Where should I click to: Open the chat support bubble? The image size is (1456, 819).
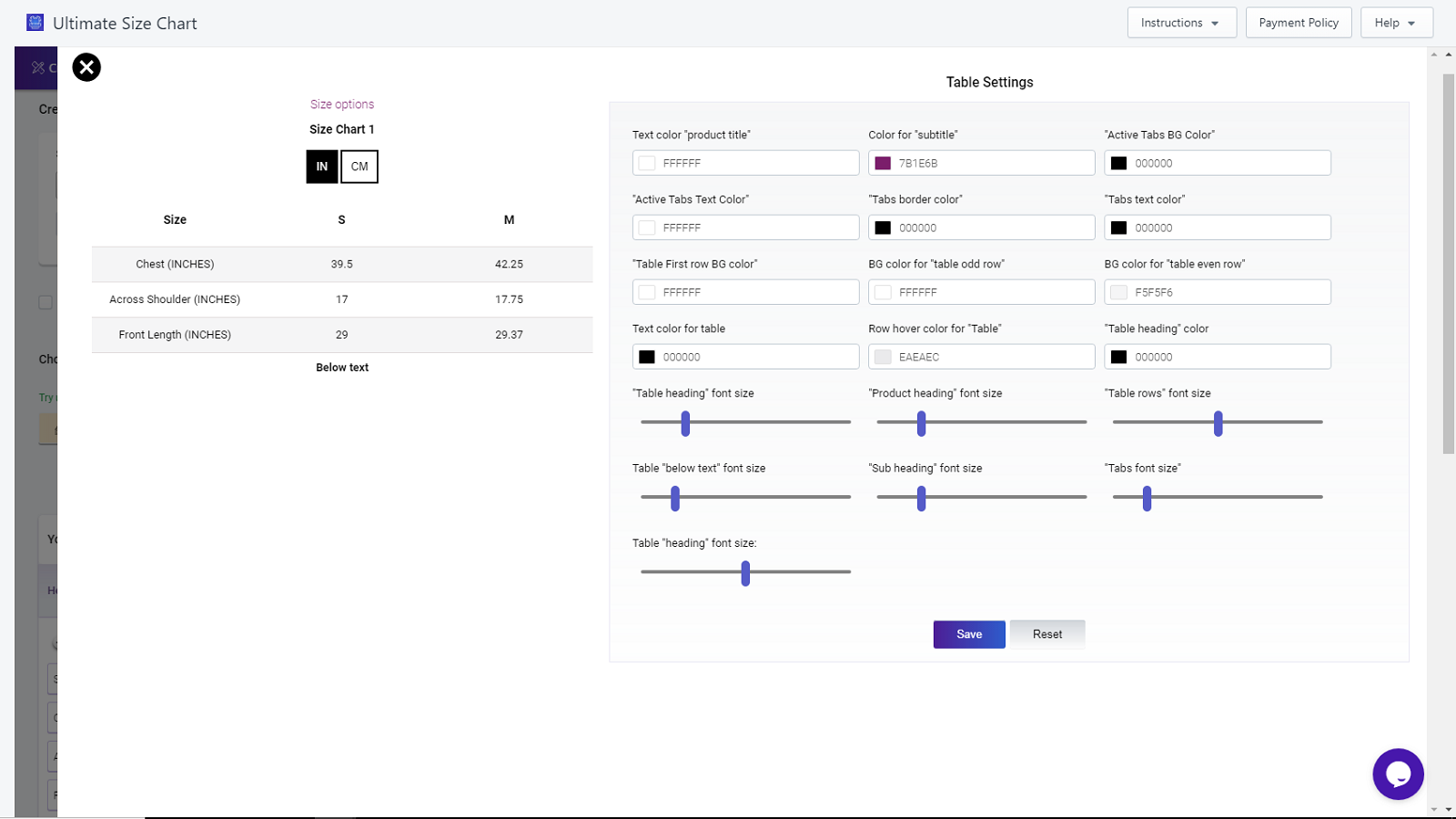pyautogui.click(x=1398, y=774)
